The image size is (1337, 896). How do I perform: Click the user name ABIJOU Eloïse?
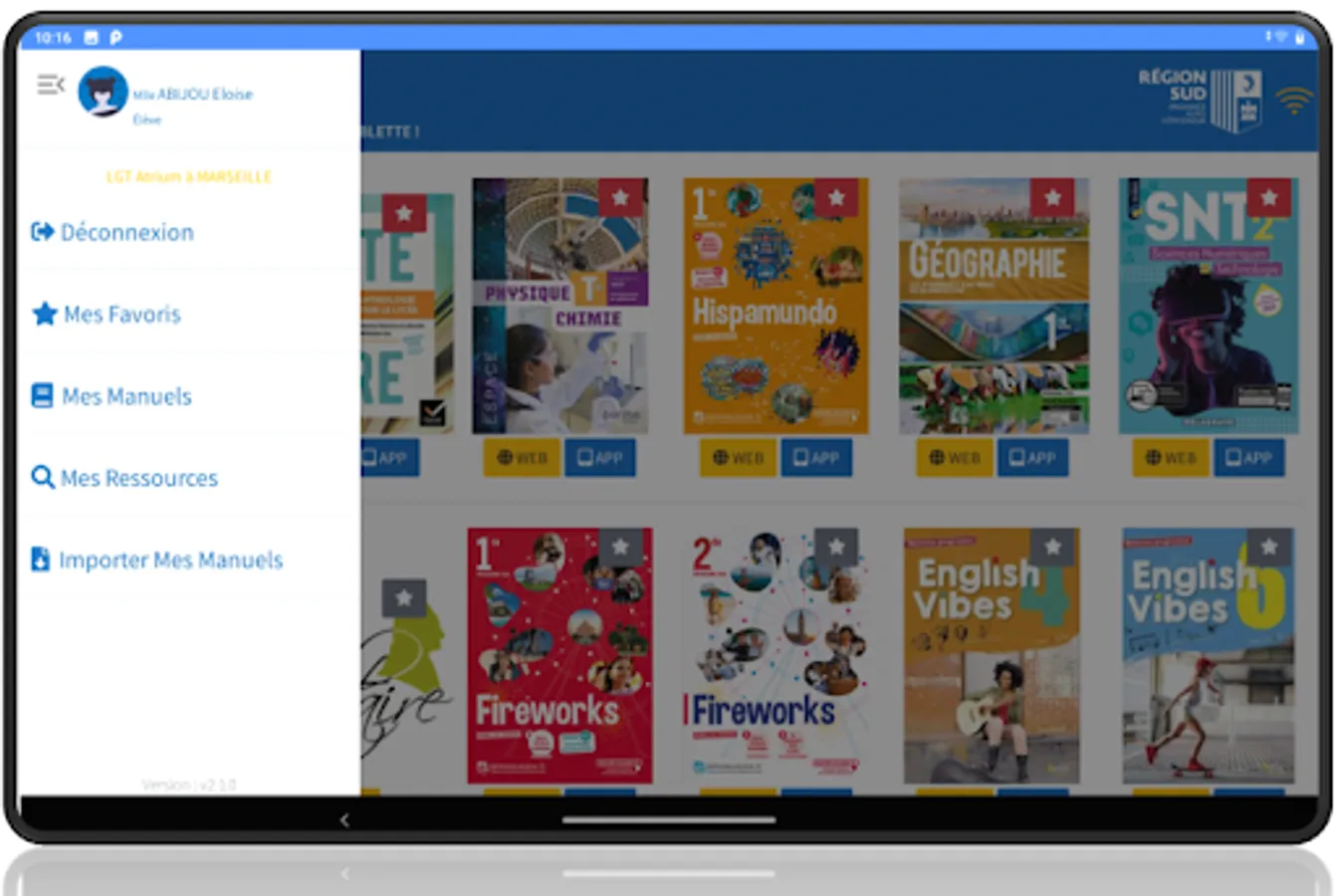193,94
